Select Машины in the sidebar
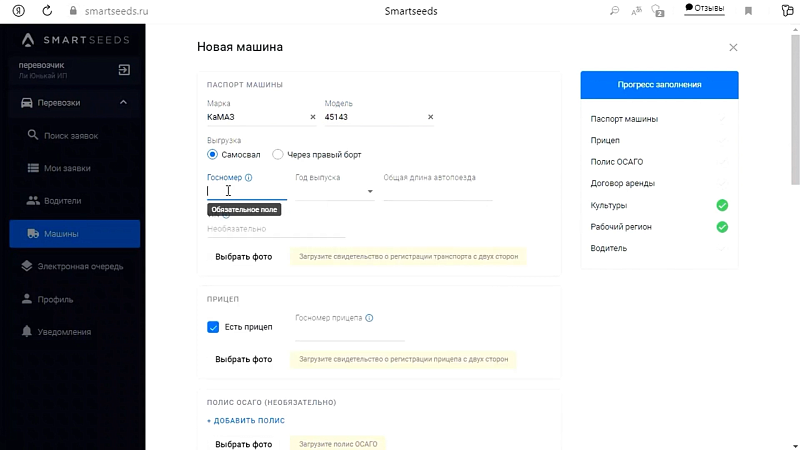 (x=74, y=234)
